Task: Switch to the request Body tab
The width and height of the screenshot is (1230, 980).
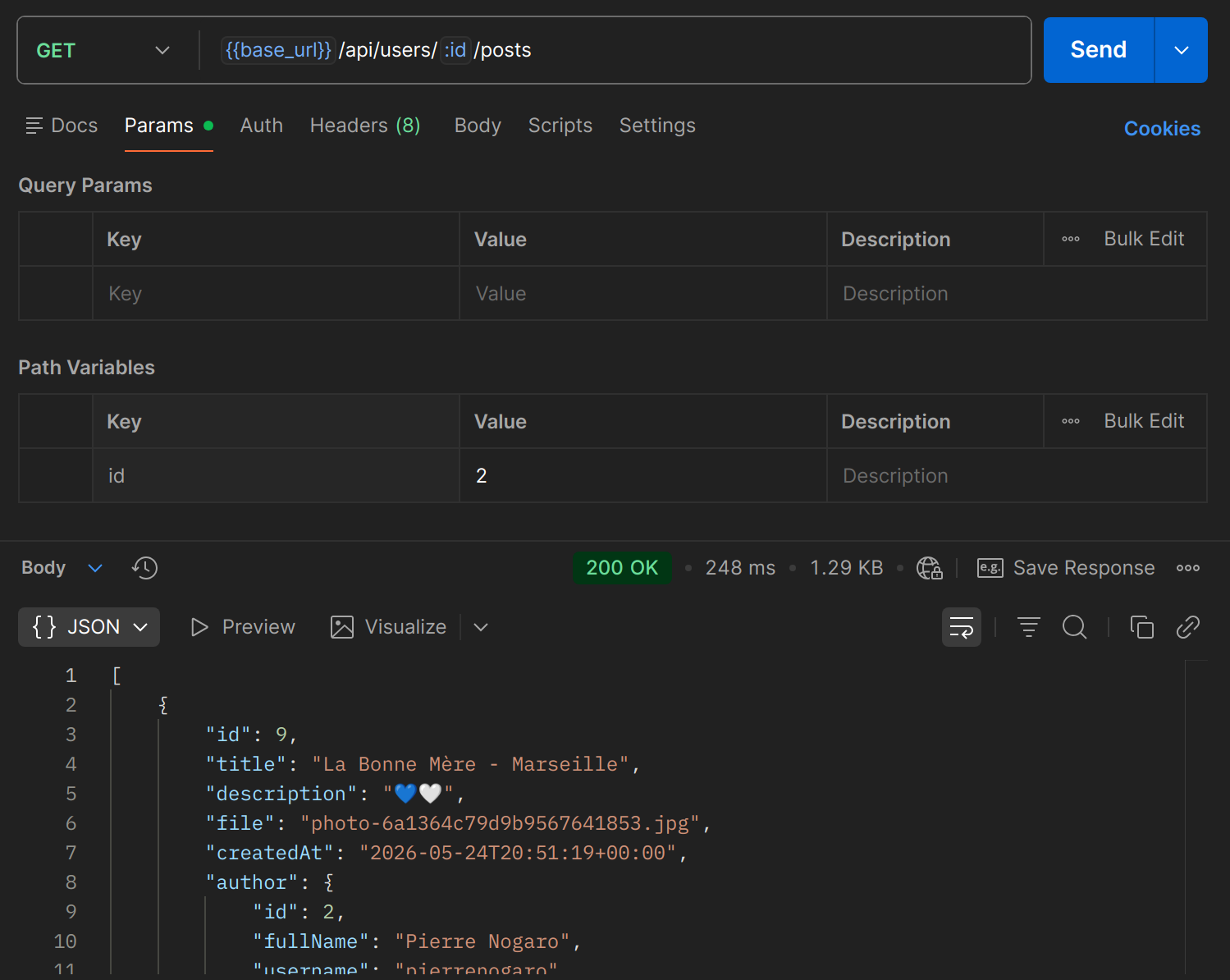Action: tap(478, 126)
